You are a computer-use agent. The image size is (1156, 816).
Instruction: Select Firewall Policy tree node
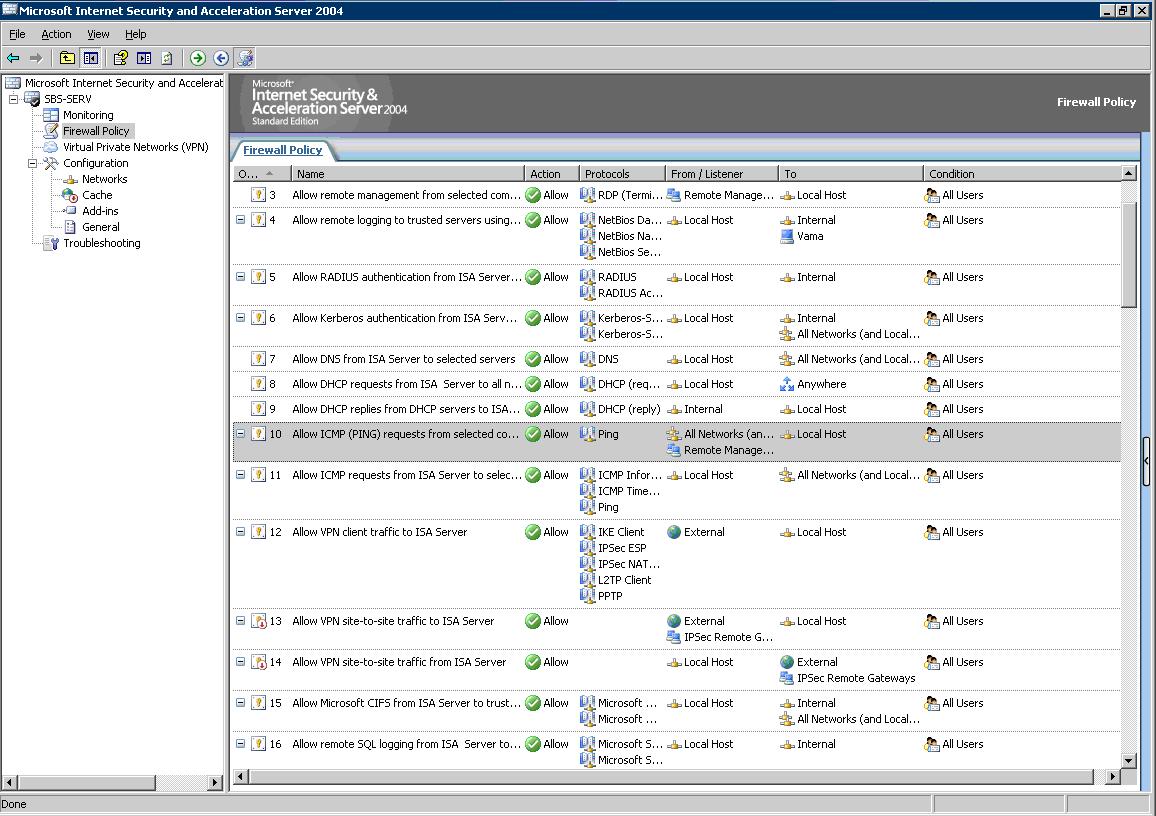pyautogui.click(x=96, y=131)
